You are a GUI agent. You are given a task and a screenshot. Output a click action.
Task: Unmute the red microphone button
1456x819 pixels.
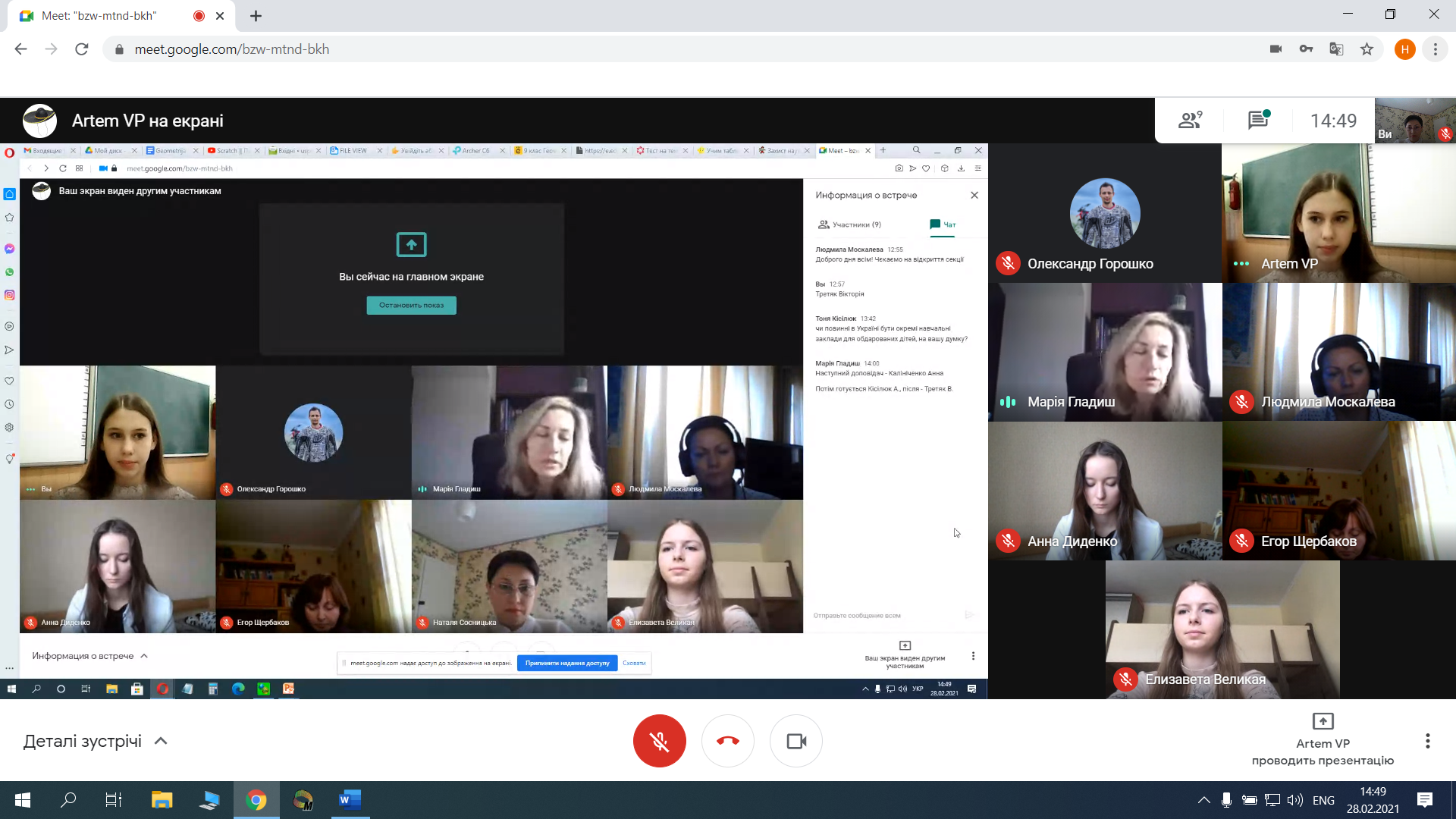tap(659, 741)
